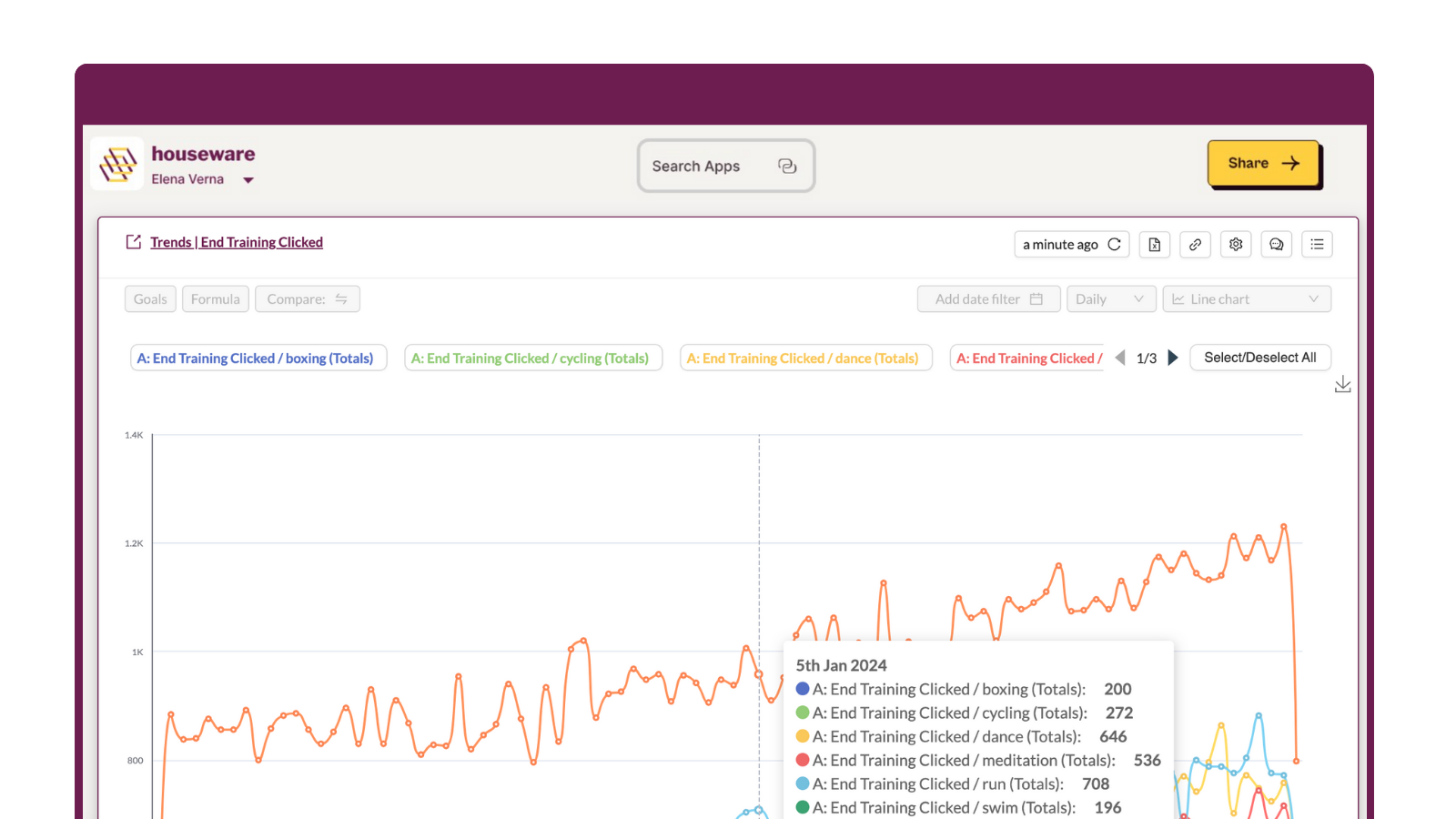This screenshot has width=1456, height=819.
Task: Go to next legend page arrow
Action: 1173,358
